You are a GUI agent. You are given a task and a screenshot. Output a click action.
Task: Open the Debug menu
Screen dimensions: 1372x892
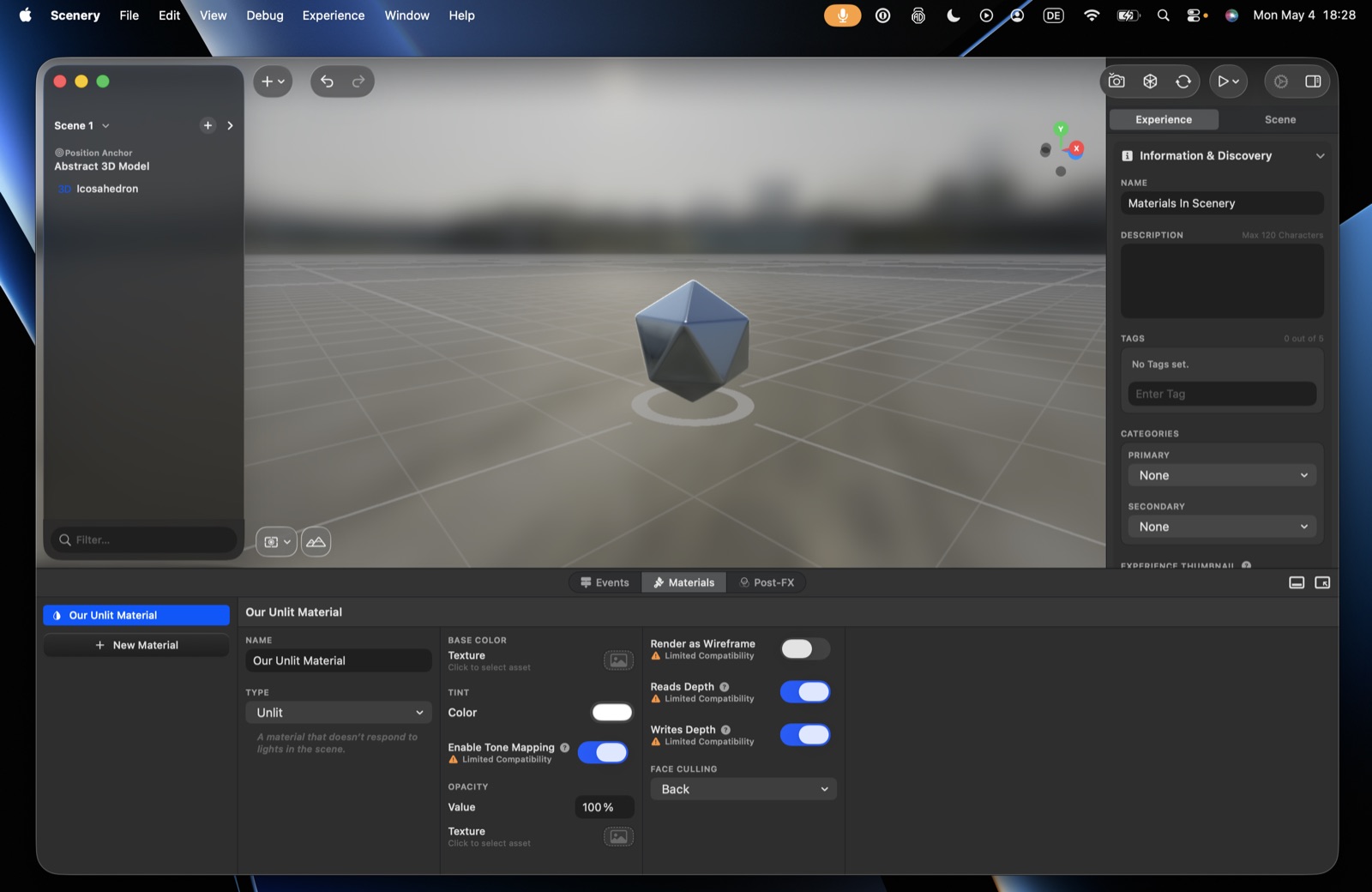click(265, 15)
